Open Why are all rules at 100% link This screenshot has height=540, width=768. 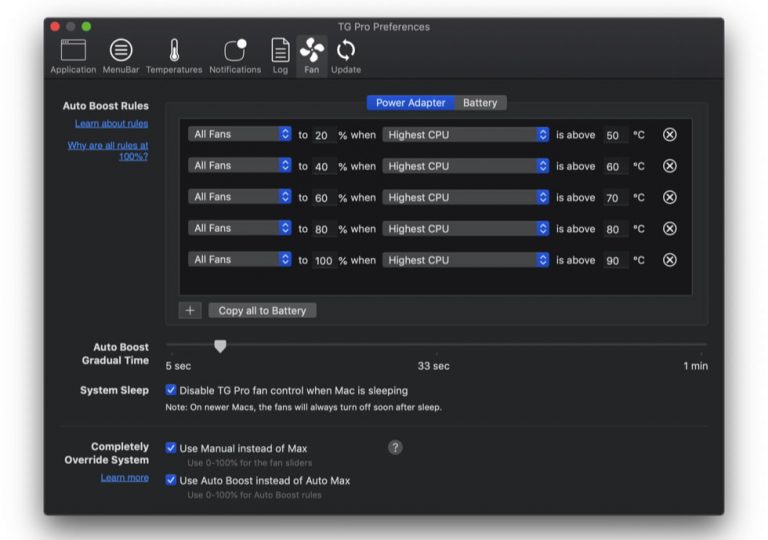(x=108, y=151)
